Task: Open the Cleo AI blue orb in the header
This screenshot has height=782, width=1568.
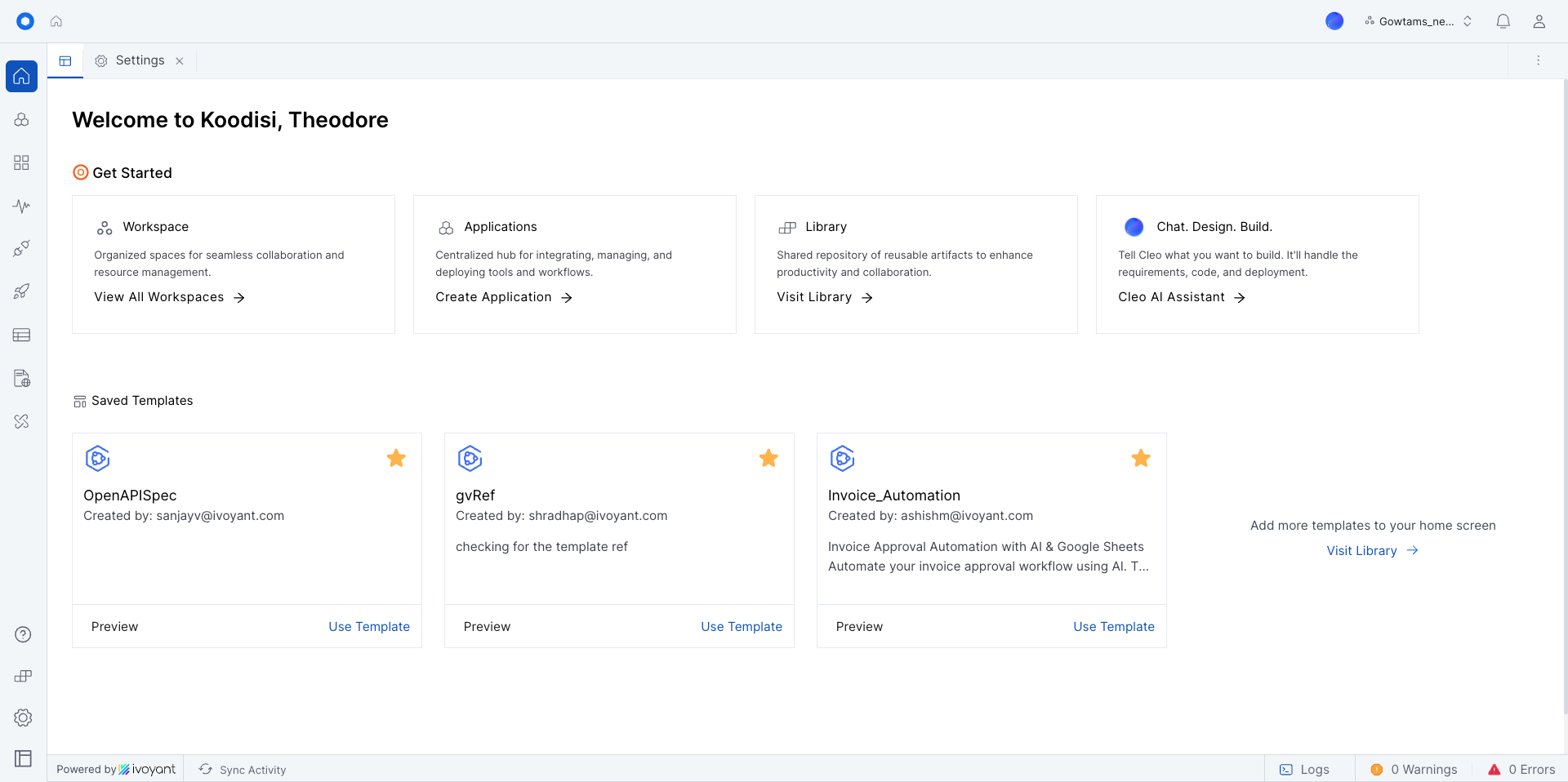Action: pyautogui.click(x=1334, y=21)
